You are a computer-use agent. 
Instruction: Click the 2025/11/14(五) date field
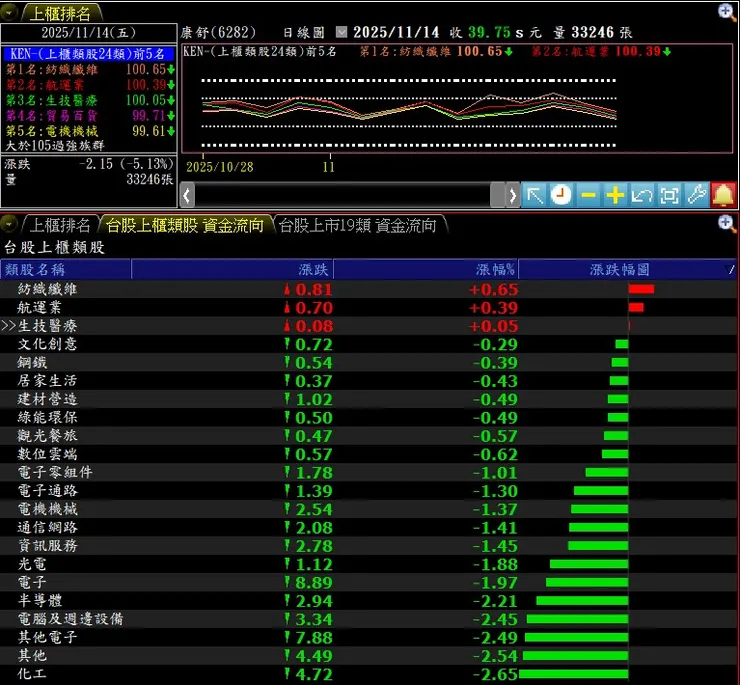pos(89,33)
